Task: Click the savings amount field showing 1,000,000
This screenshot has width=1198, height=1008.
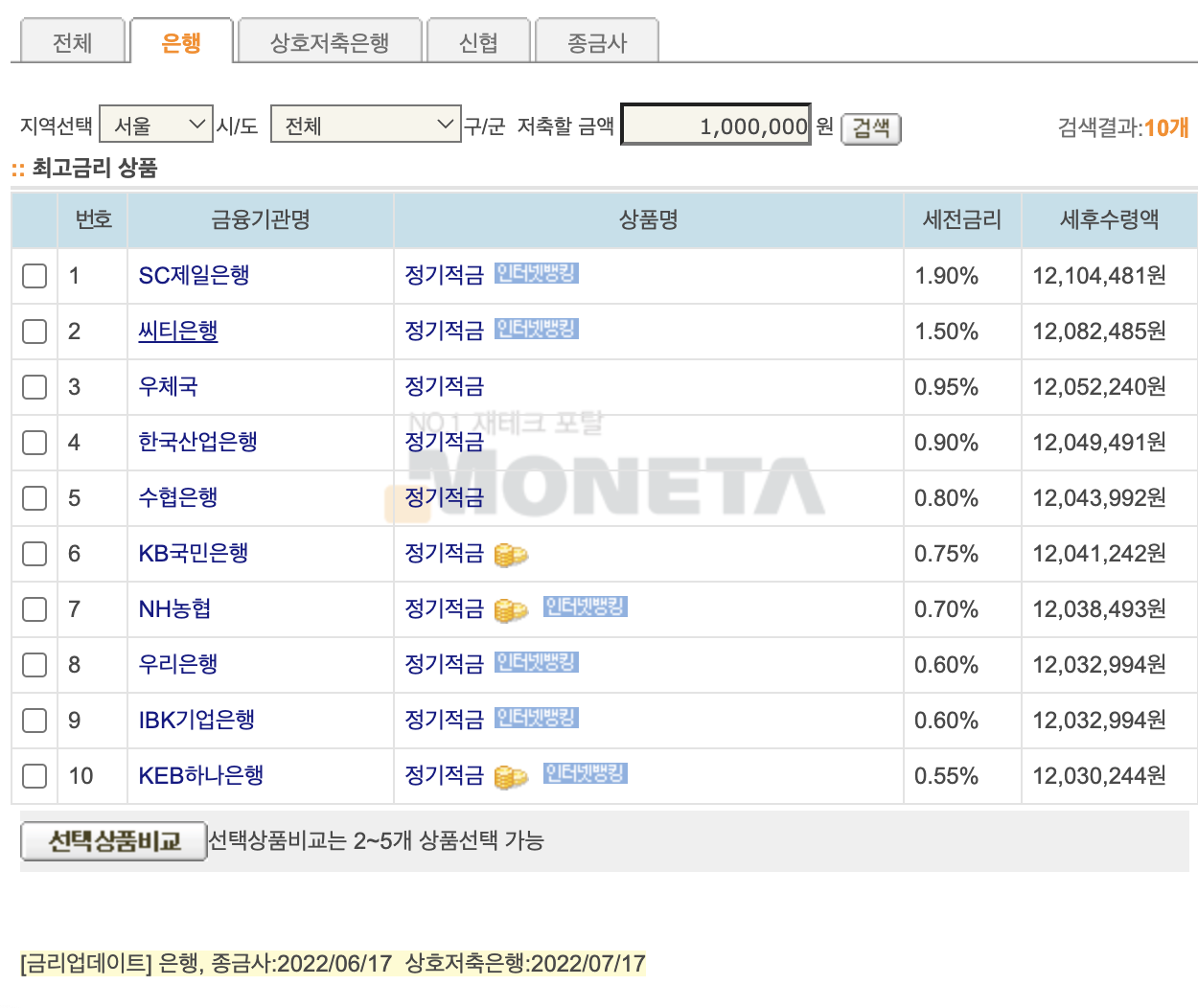Action: click(716, 125)
